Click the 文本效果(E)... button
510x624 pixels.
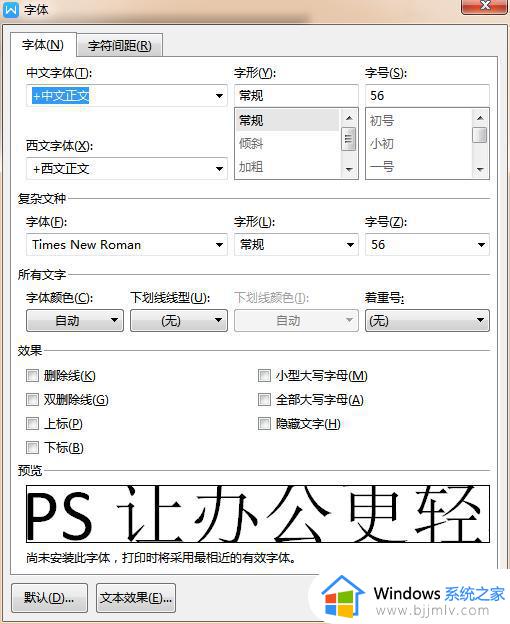click(136, 598)
